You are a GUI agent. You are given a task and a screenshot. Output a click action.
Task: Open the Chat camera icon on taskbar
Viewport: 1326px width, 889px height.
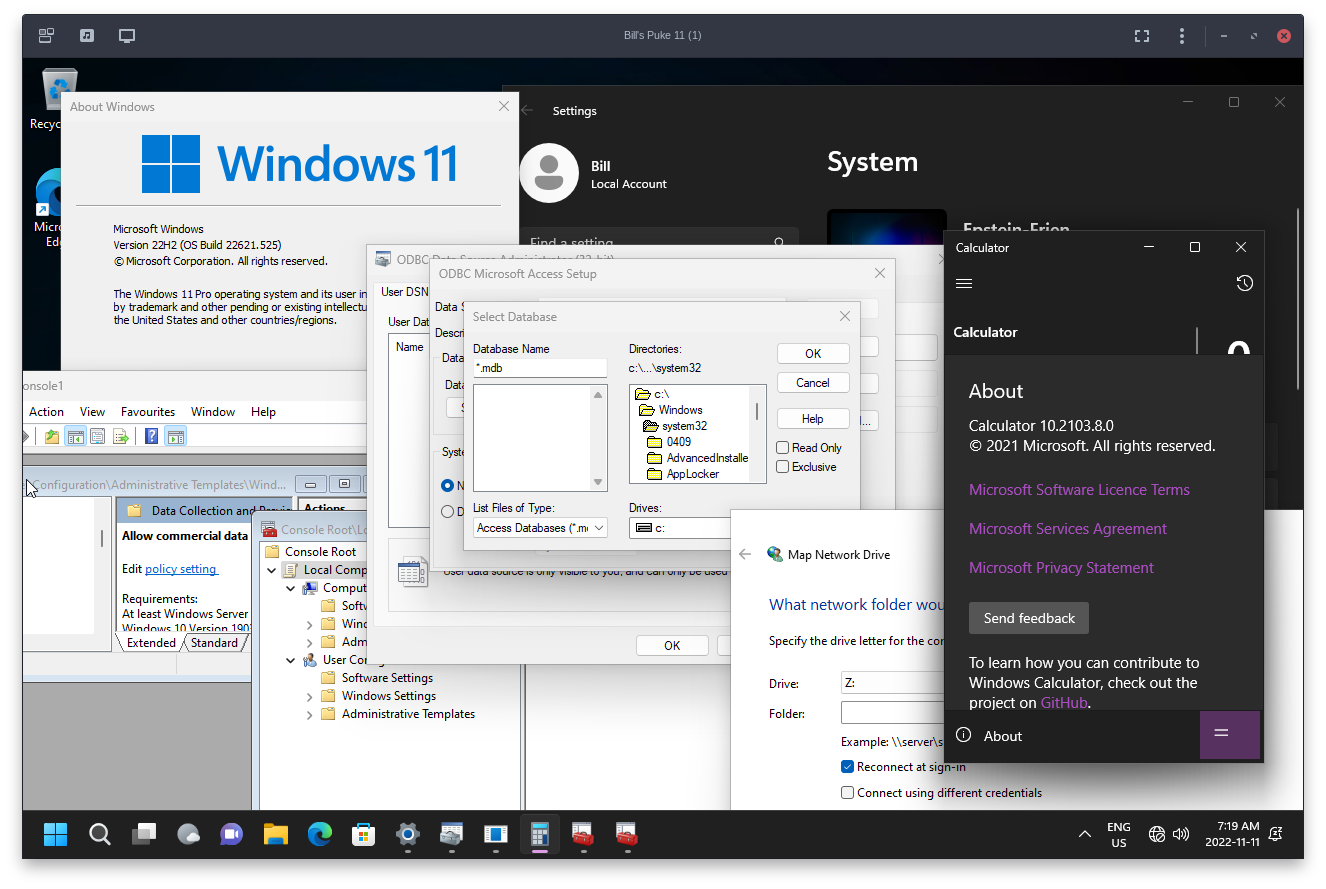(232, 833)
